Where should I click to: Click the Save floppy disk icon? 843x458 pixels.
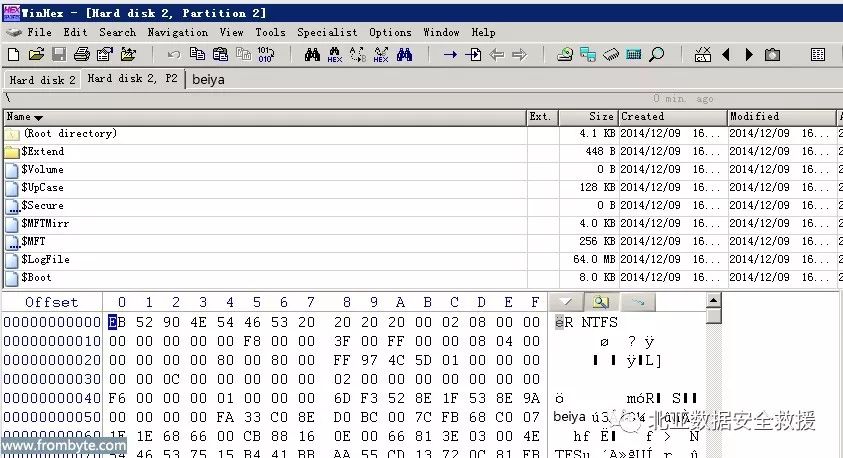[59, 54]
